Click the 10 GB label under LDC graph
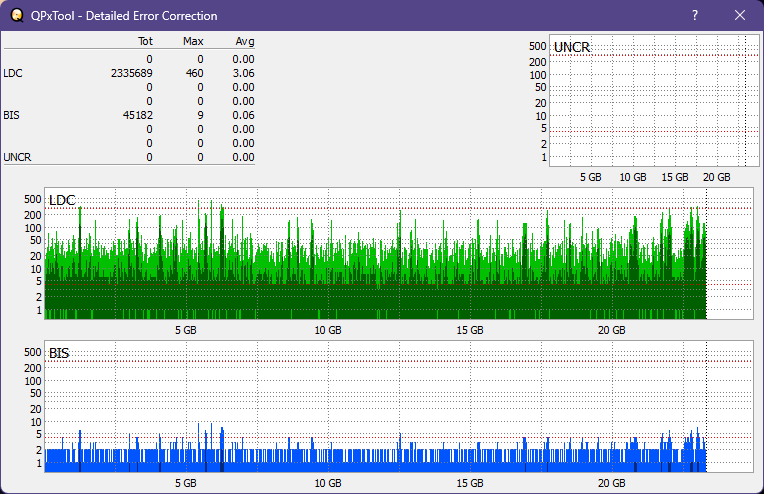This screenshot has width=764, height=494. (328, 330)
